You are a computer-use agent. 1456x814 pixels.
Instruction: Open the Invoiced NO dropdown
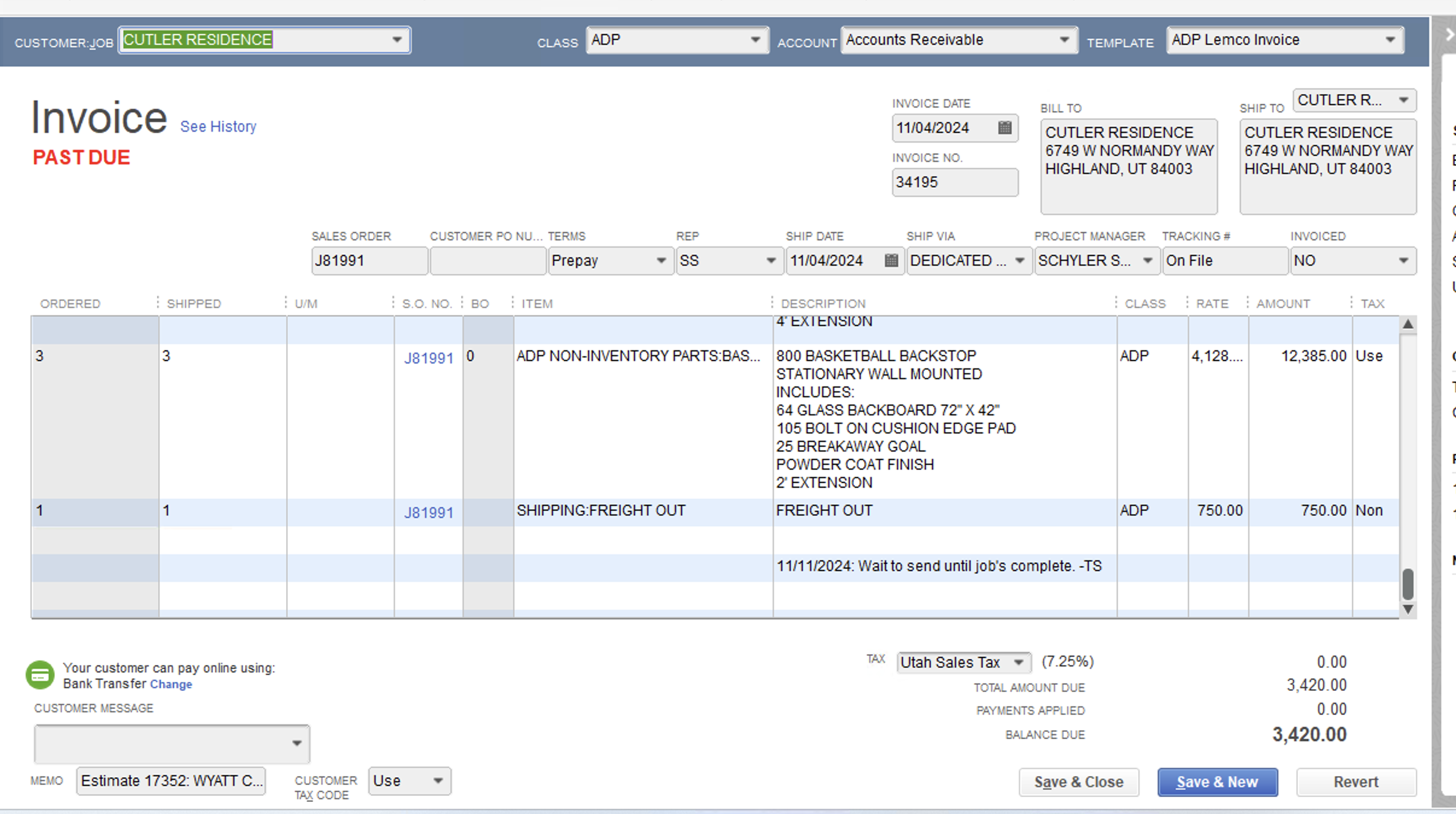[1403, 261]
